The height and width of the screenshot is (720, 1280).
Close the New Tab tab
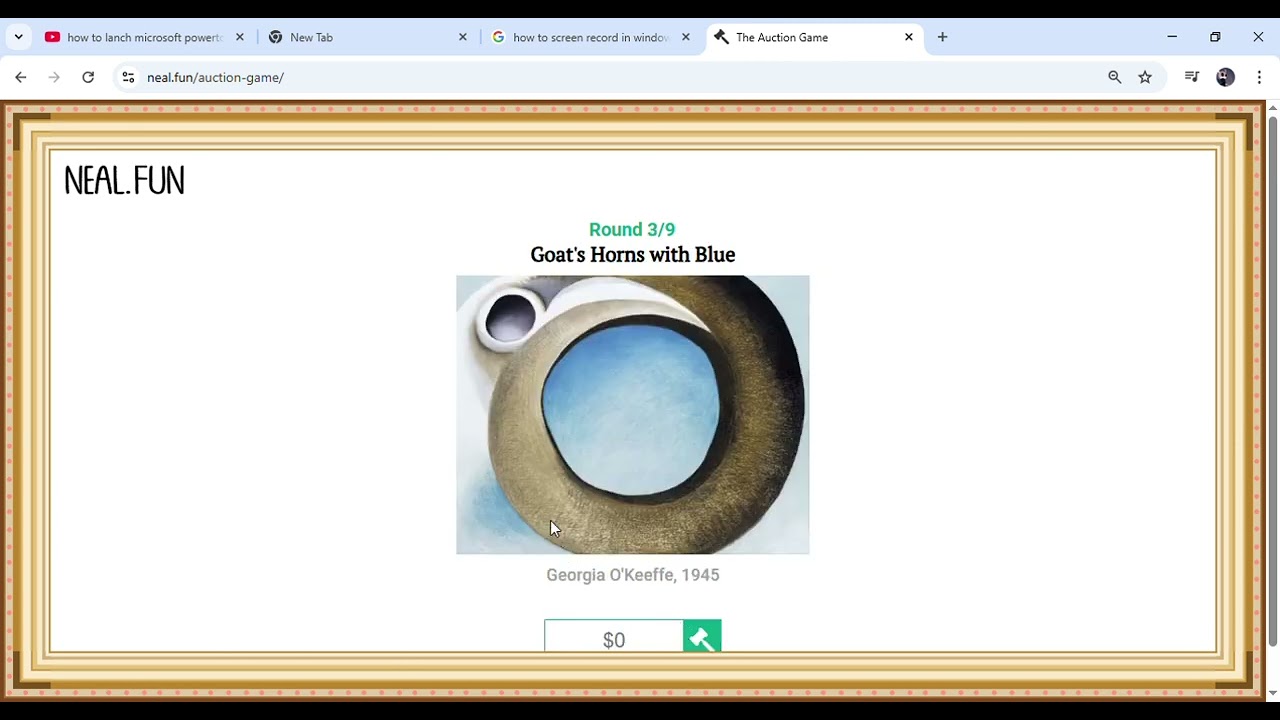coord(463,37)
